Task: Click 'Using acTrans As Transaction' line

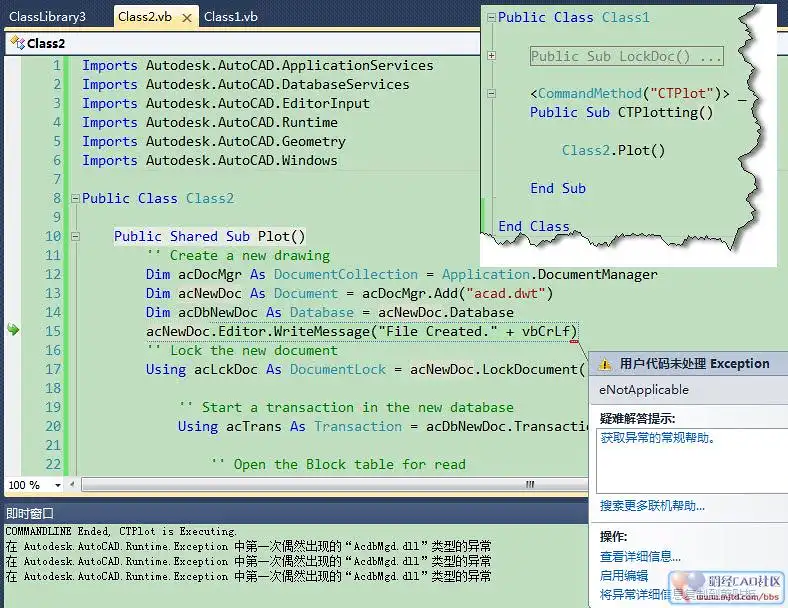Action: [383, 427]
